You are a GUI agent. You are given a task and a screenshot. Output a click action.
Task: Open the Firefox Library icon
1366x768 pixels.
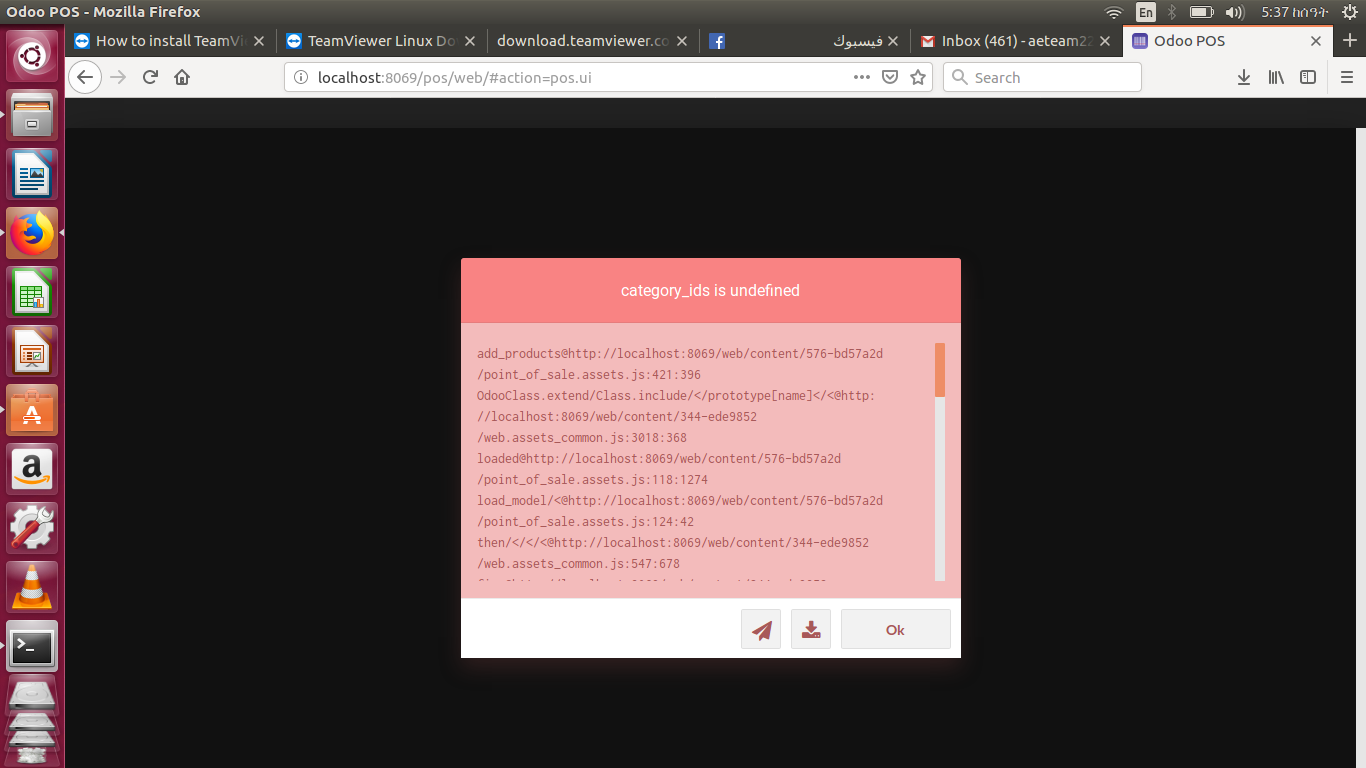coord(1275,77)
